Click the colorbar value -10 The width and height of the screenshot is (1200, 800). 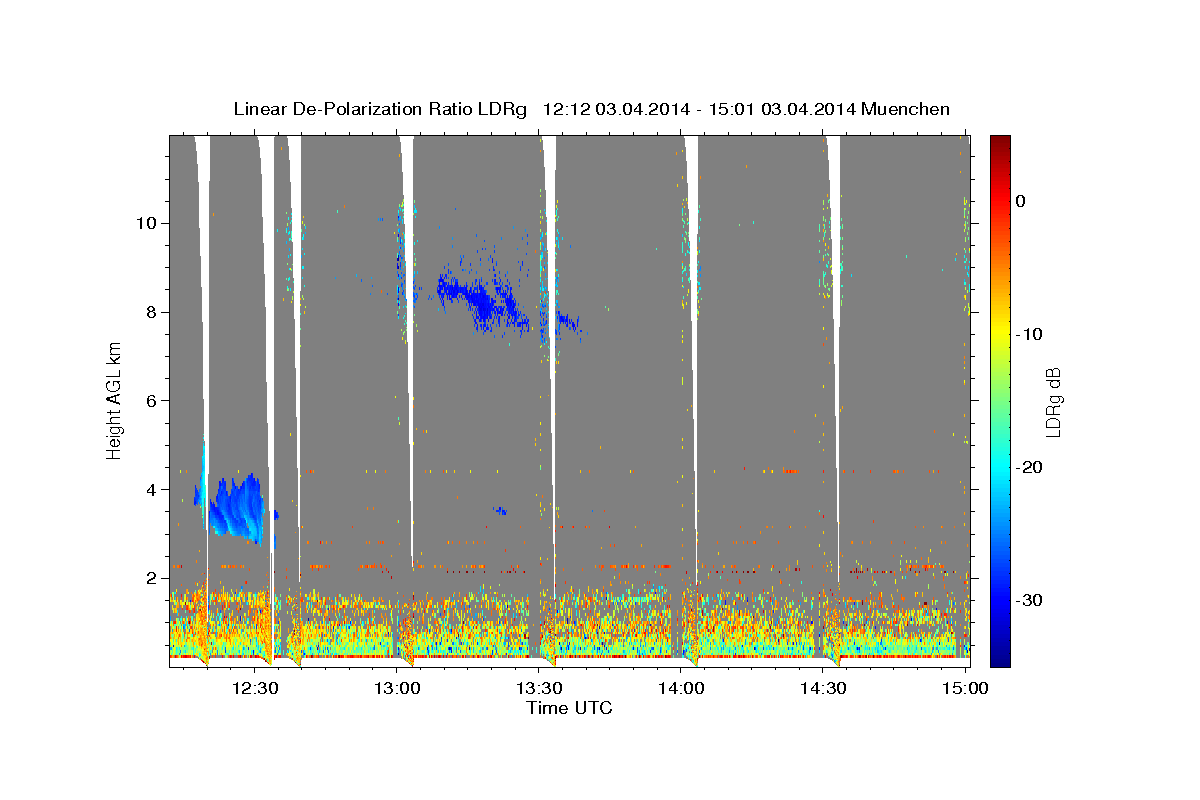(x=1030, y=334)
